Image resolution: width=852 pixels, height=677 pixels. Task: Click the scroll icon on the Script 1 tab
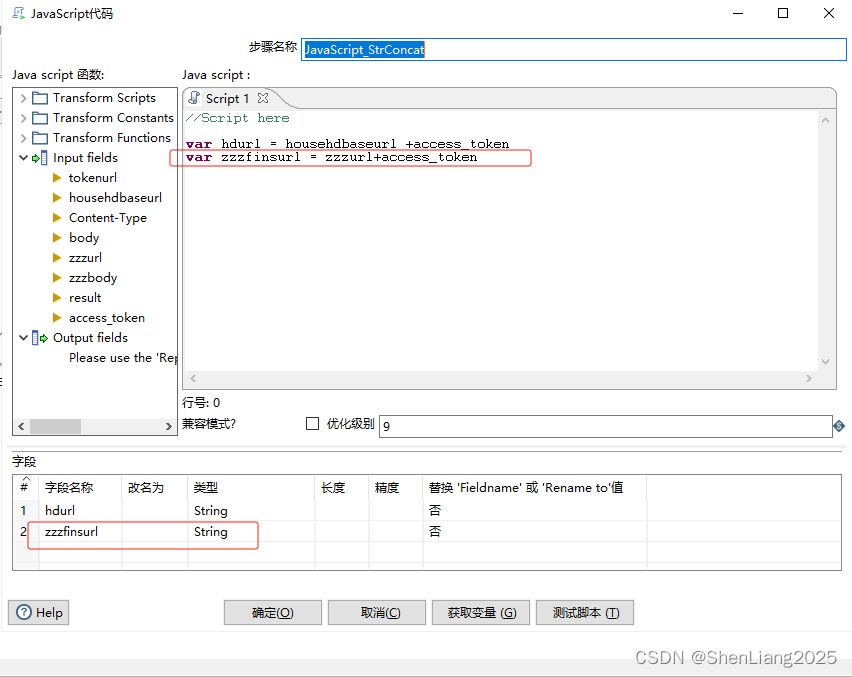[x=193, y=98]
